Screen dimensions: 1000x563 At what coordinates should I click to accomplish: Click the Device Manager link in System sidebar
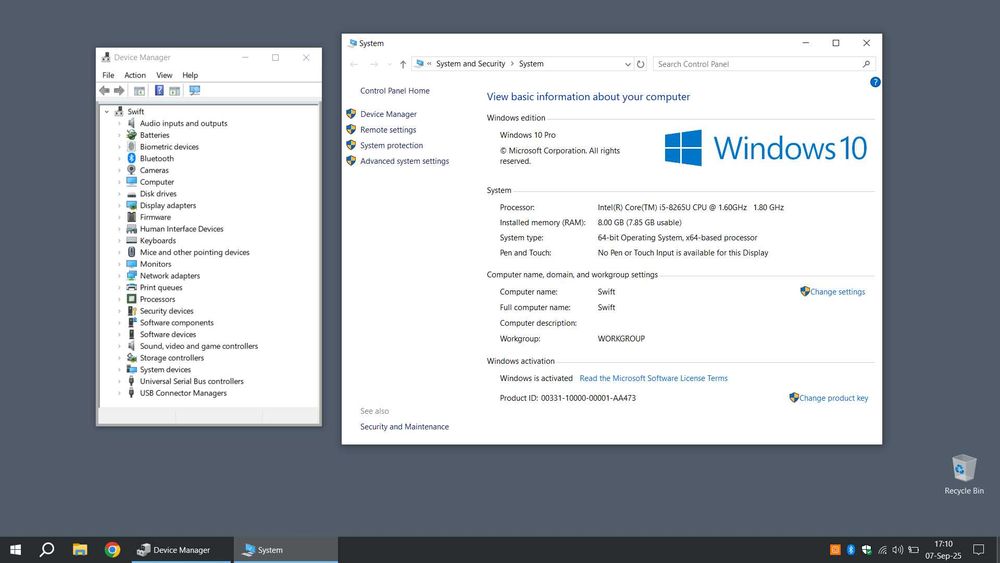click(388, 114)
